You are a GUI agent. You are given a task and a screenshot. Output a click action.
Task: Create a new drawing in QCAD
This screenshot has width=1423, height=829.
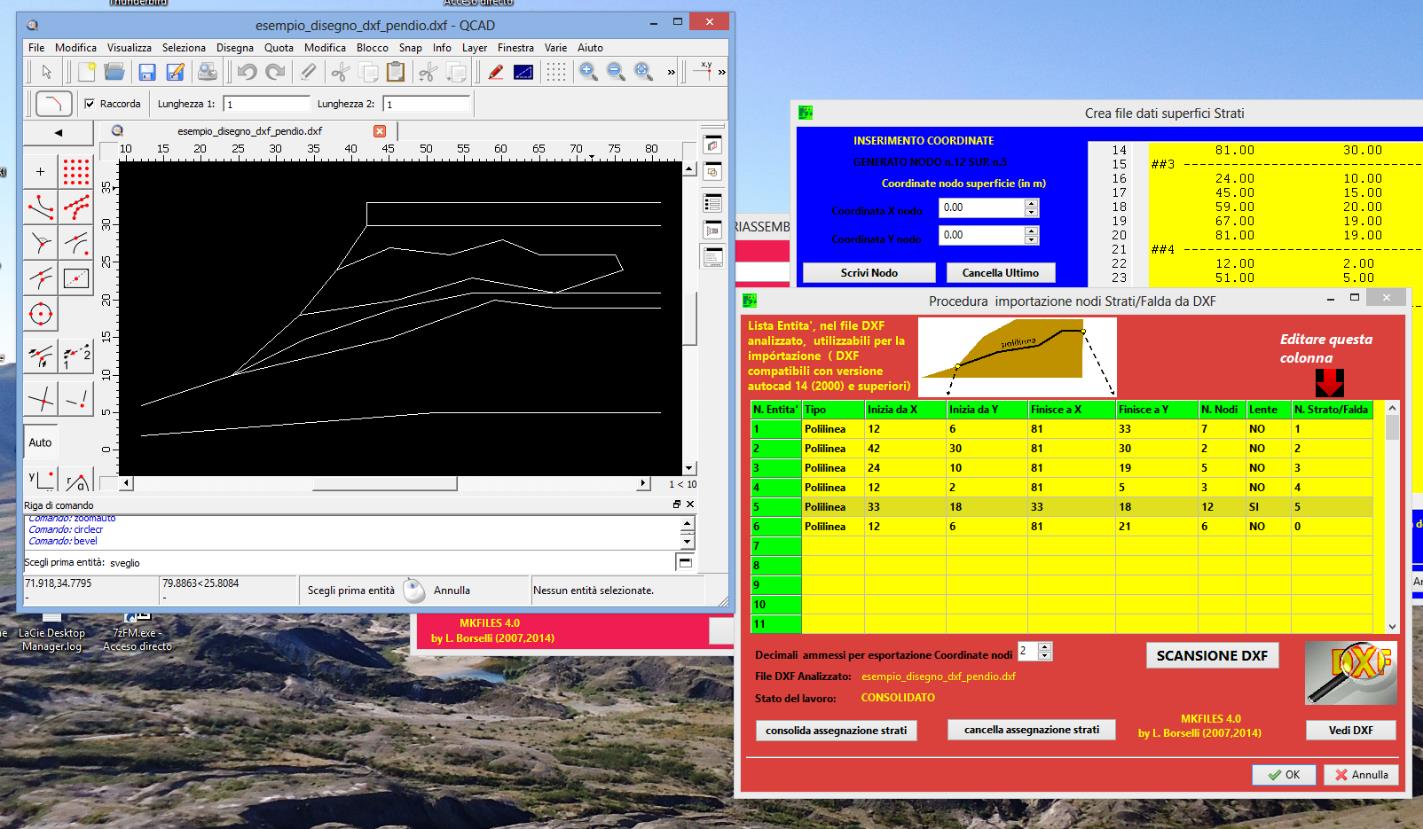click(88, 73)
